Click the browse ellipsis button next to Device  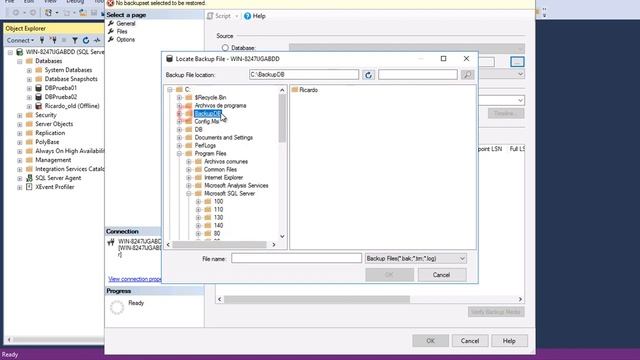517,62
